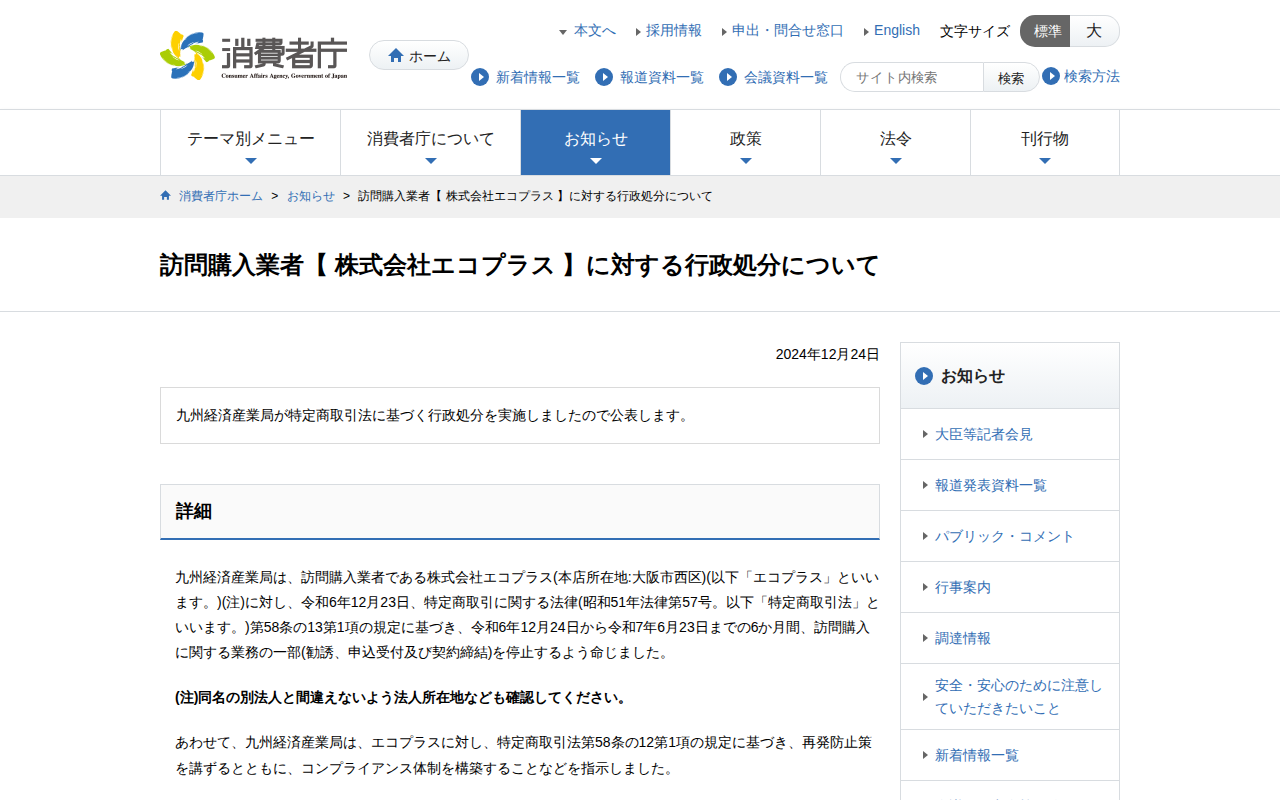Expand the 消費者庁について menu
Image resolution: width=1280 pixels, height=800 pixels.
431,142
